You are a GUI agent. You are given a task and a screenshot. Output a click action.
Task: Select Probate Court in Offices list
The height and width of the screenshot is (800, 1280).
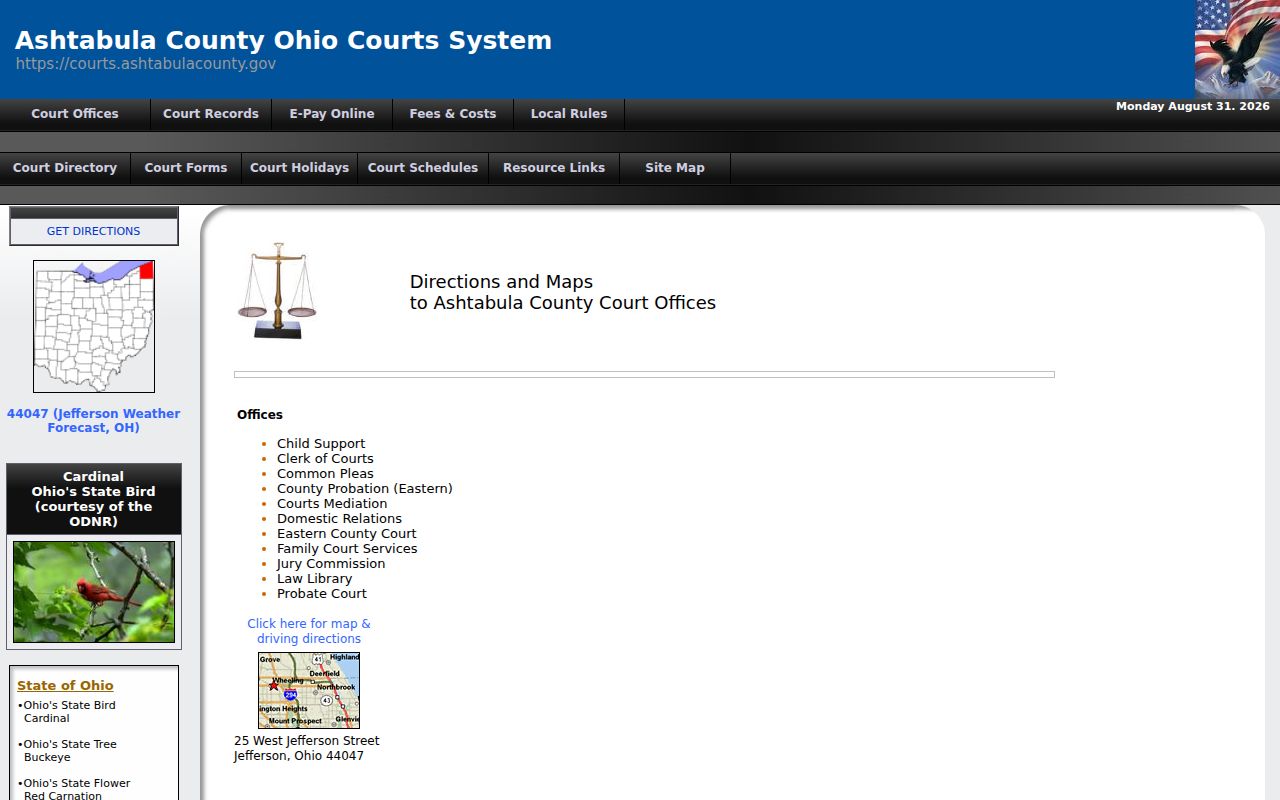[x=322, y=594]
